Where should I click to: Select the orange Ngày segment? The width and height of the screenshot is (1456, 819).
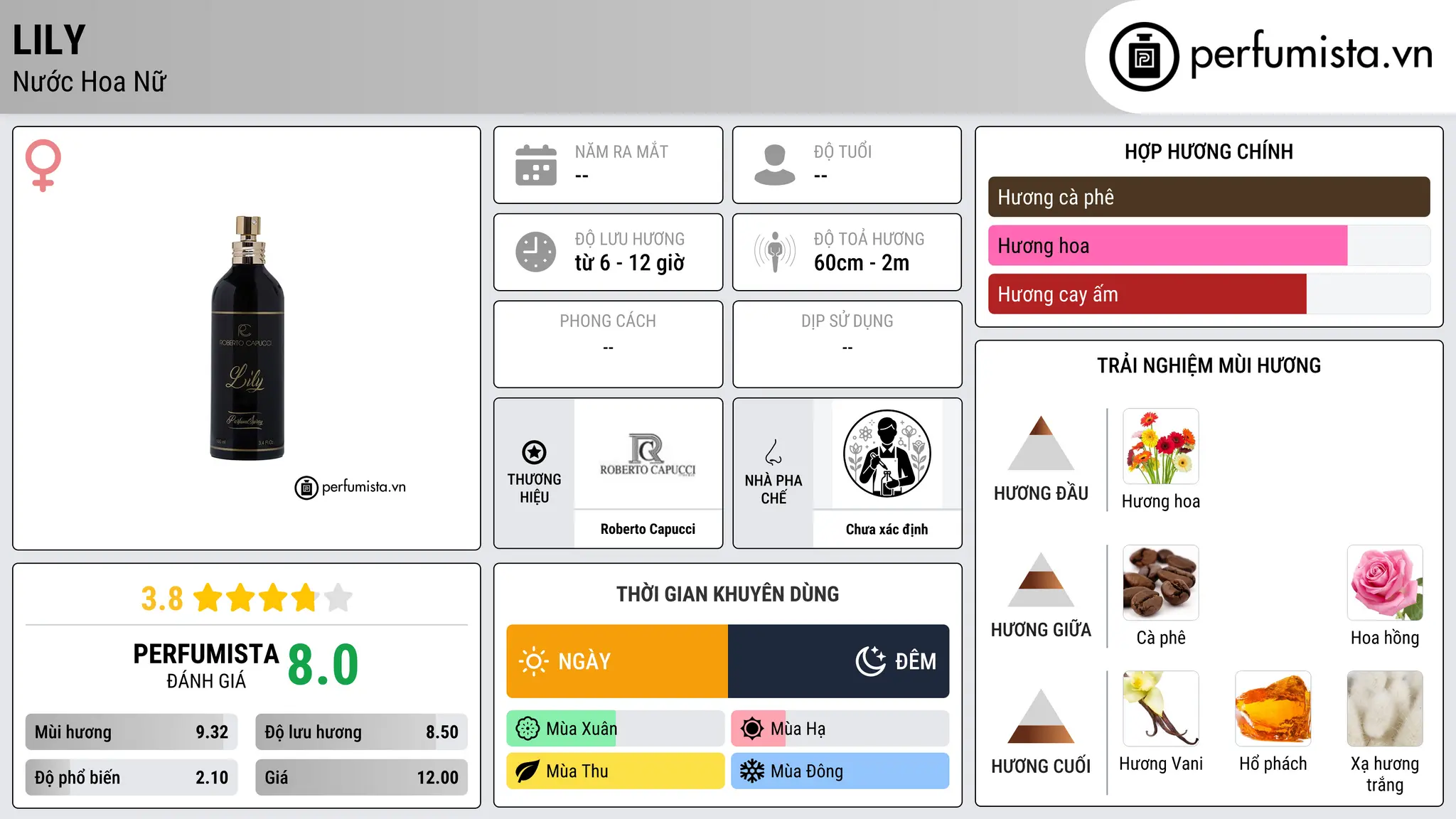click(617, 661)
